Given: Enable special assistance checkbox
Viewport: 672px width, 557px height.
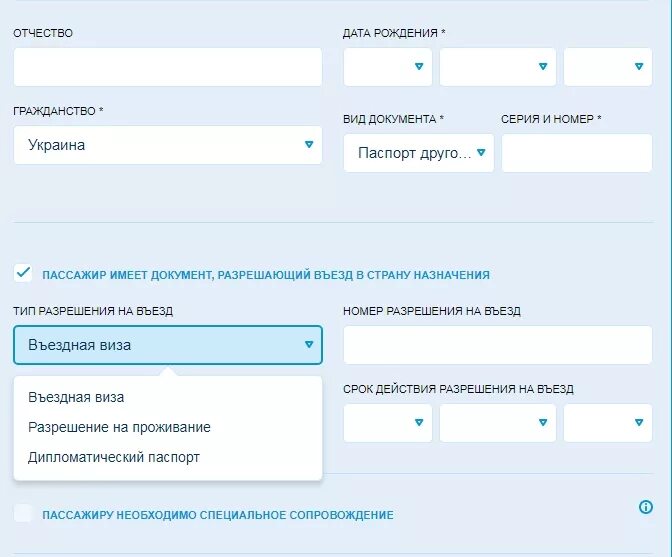Looking at the screenshot, I should (x=23, y=513).
